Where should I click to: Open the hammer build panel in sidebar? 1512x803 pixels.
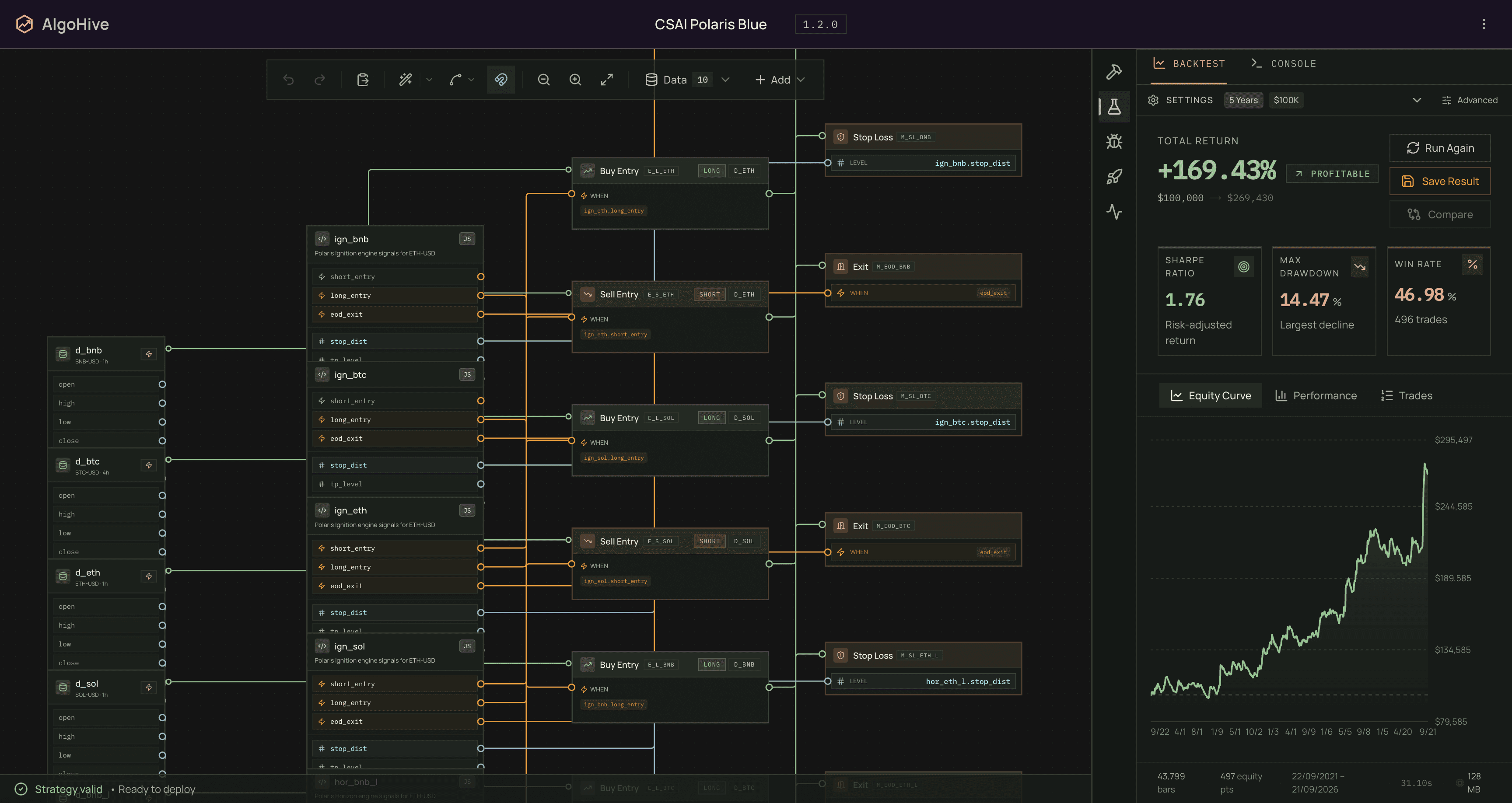(x=1114, y=72)
